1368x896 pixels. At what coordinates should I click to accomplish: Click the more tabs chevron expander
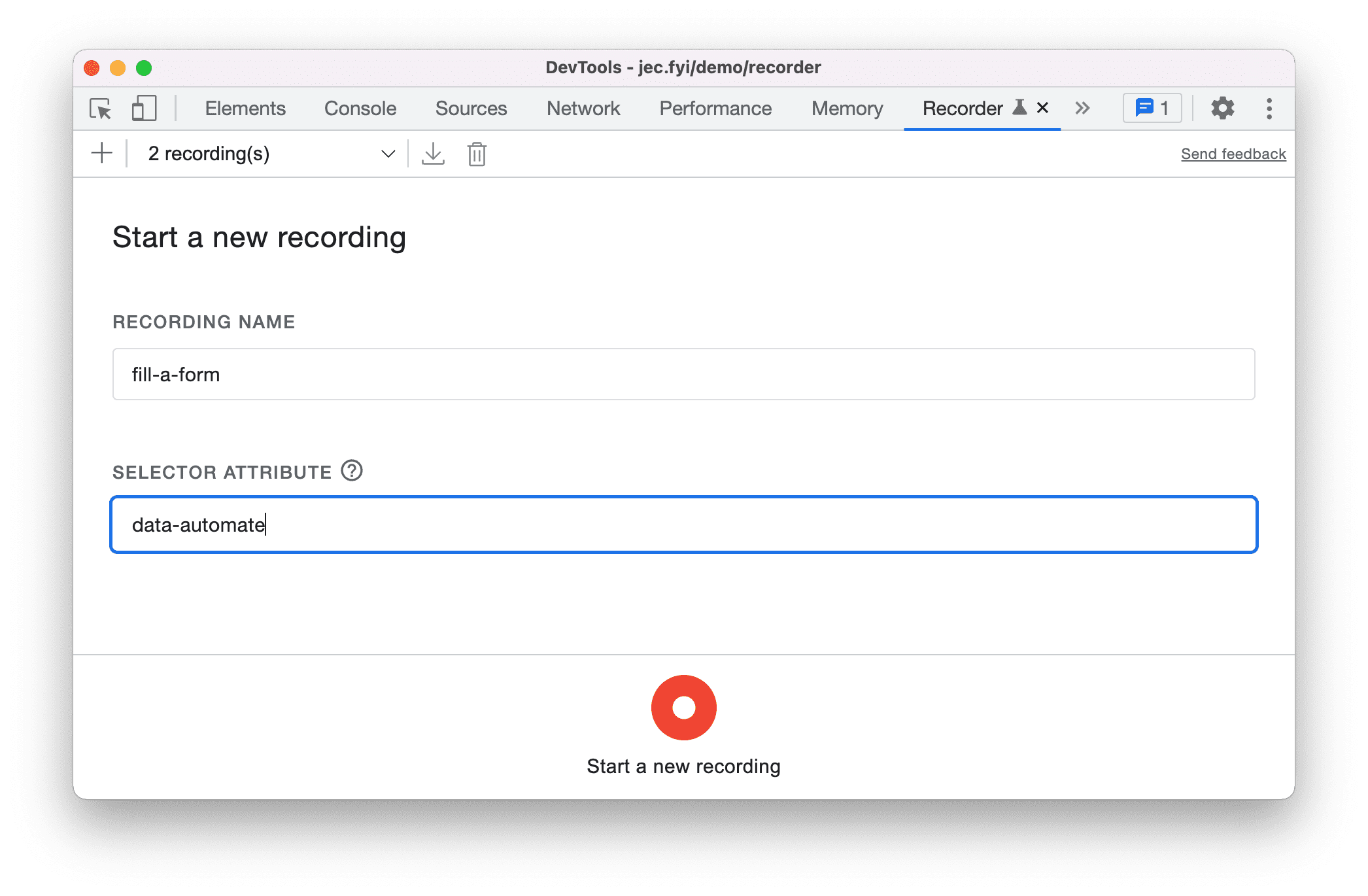tap(1083, 108)
